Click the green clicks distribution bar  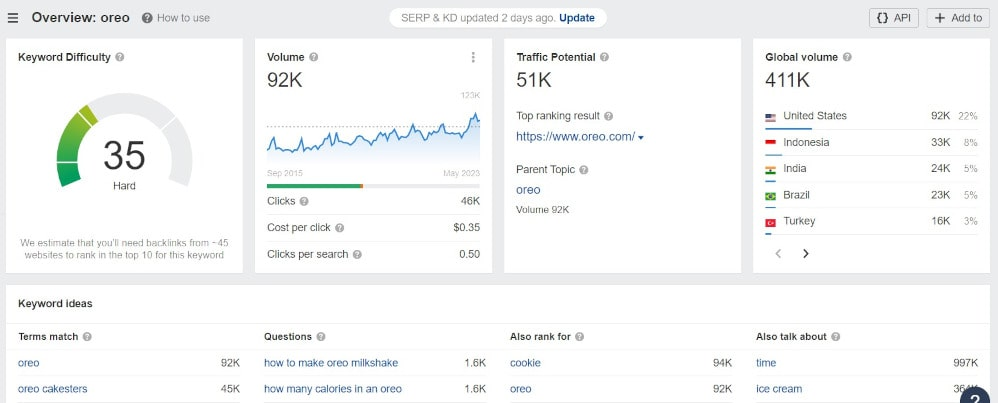pos(314,186)
